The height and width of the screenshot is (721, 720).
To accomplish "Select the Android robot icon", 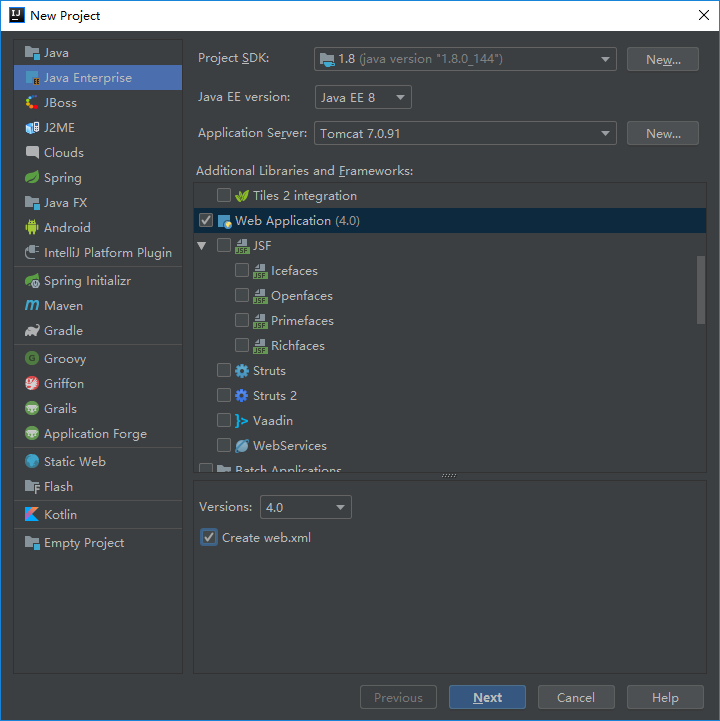I will point(32,227).
